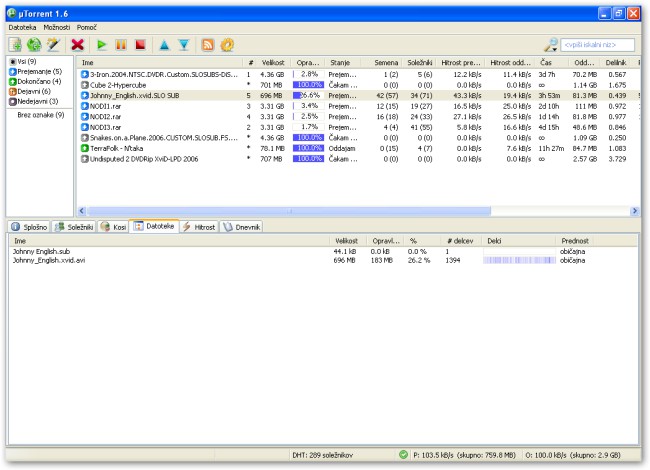This screenshot has width=650, height=470.
Task: Sort torrents by Velikost column header
Action: (x=273, y=63)
